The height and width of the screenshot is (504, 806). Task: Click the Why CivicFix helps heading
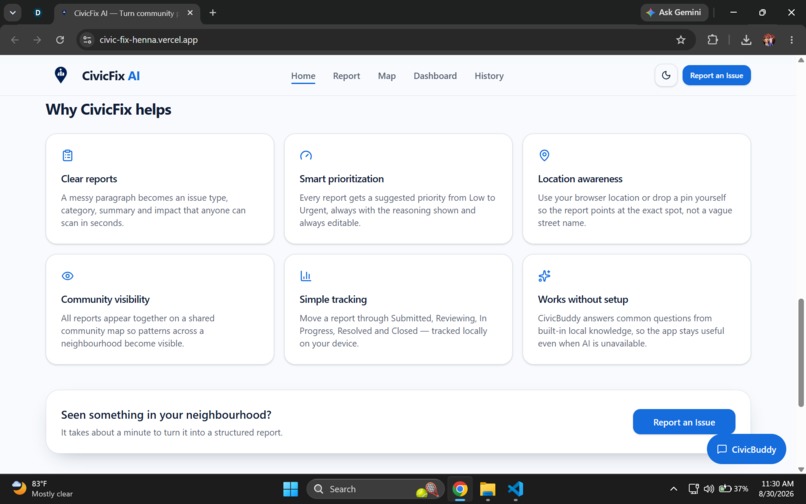[x=108, y=110]
